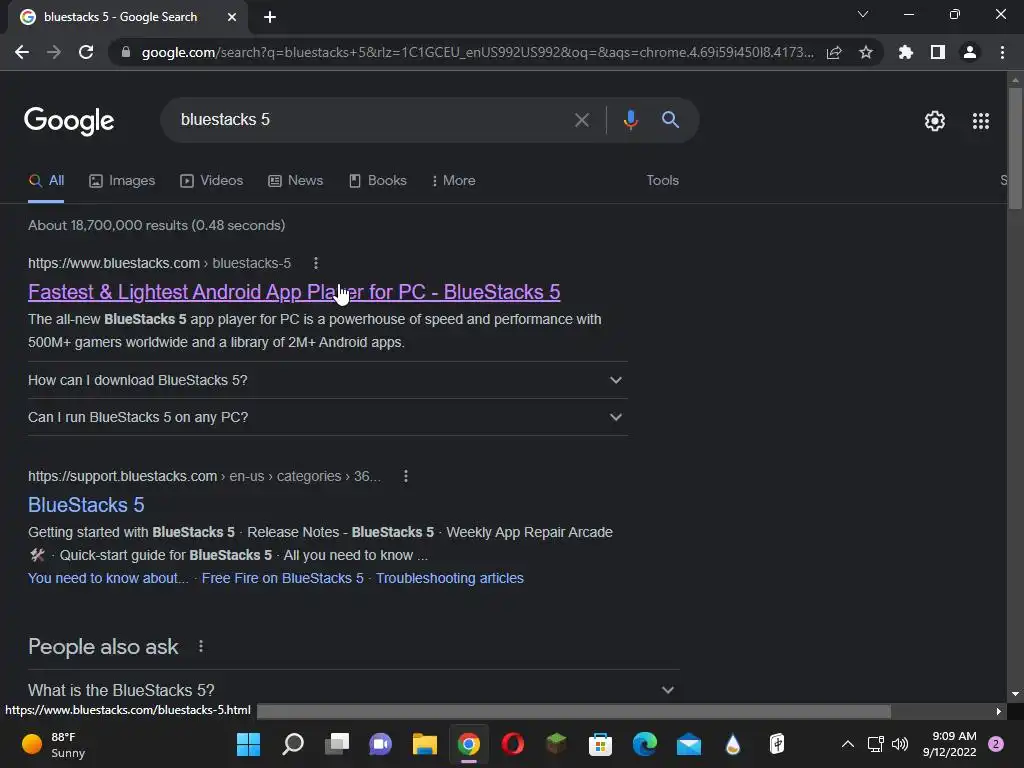Open You need to know about... sublink
This screenshot has width=1024, height=768.
pos(108,578)
